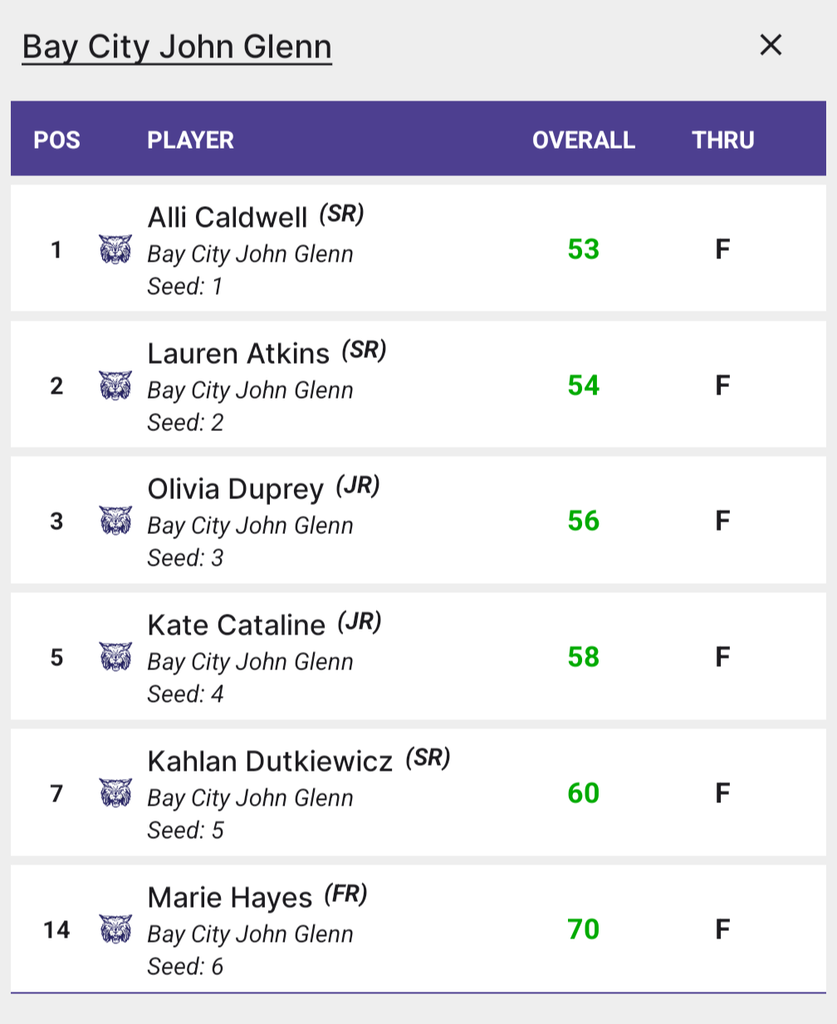The width and height of the screenshot is (837, 1024).
Task: Select player name Kahlan Dutkiewicz
Action: click(x=270, y=761)
